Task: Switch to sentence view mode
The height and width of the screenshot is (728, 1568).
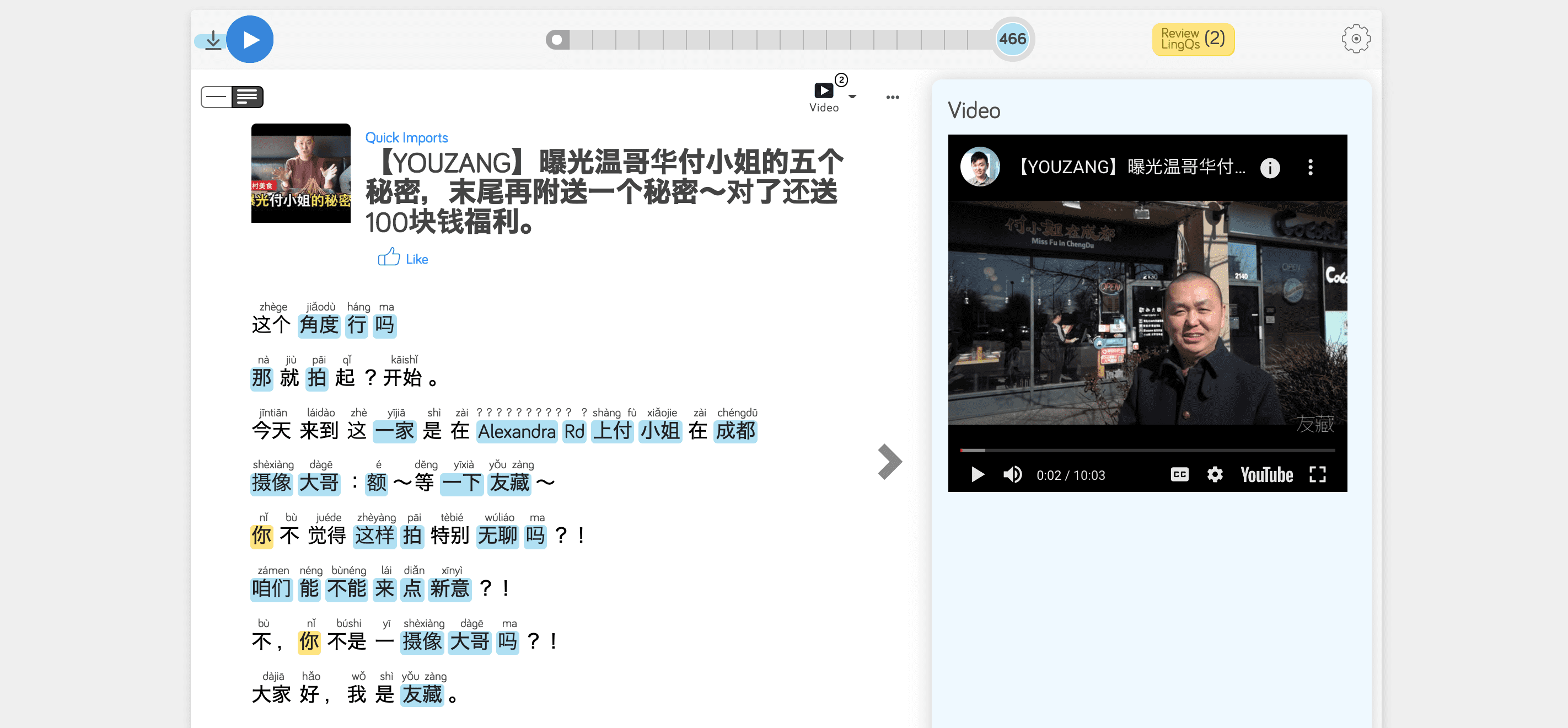Action: click(216, 97)
